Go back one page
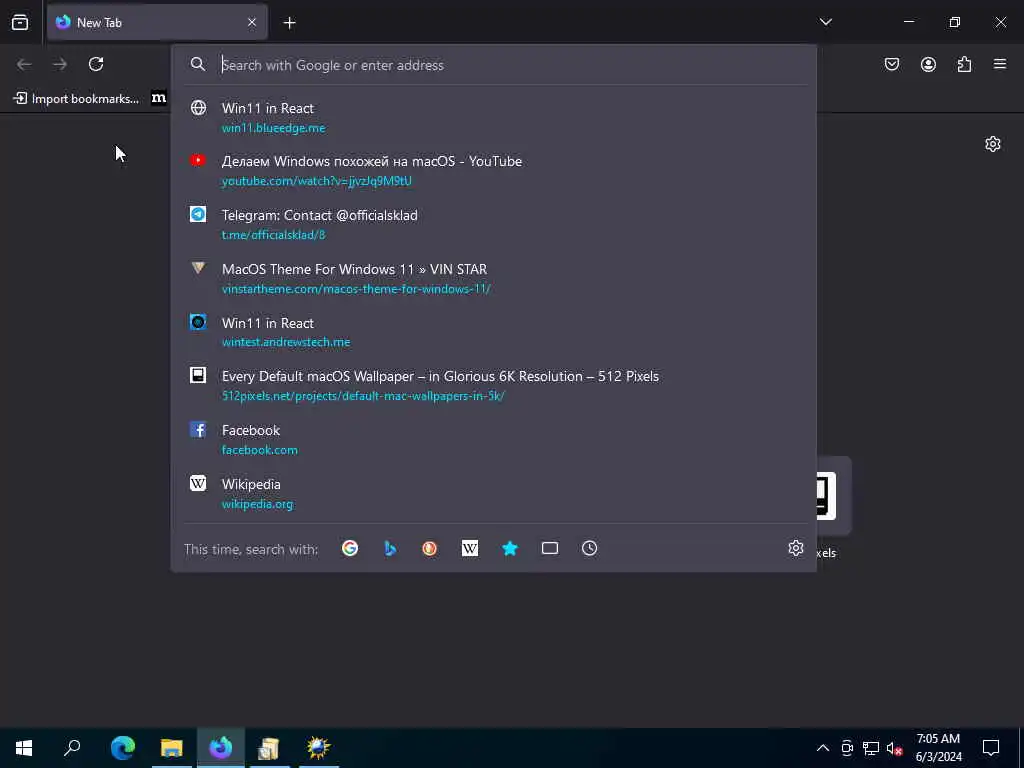The image size is (1024, 768). coord(24,64)
